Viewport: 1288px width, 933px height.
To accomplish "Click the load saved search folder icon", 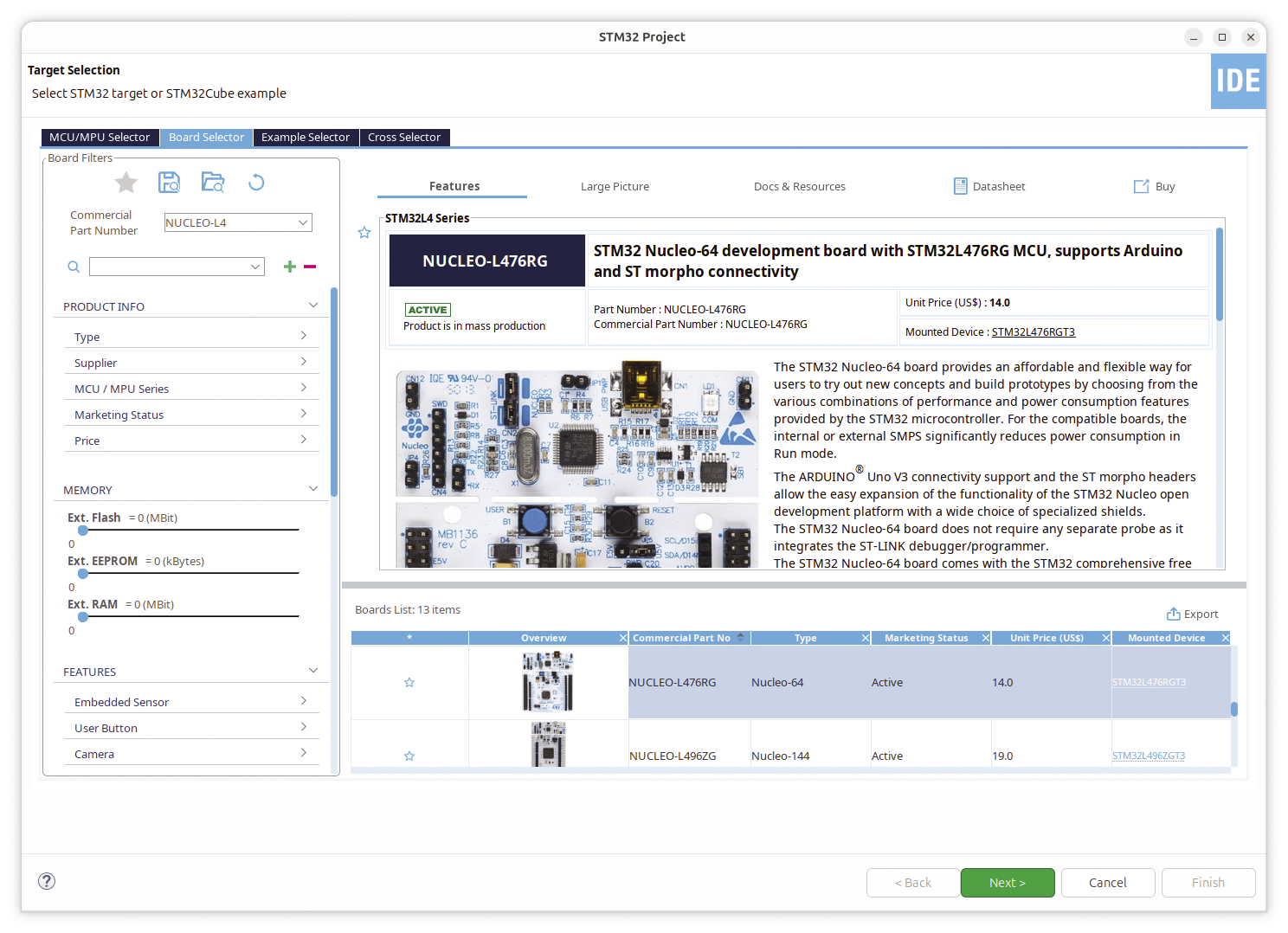I will (x=213, y=183).
